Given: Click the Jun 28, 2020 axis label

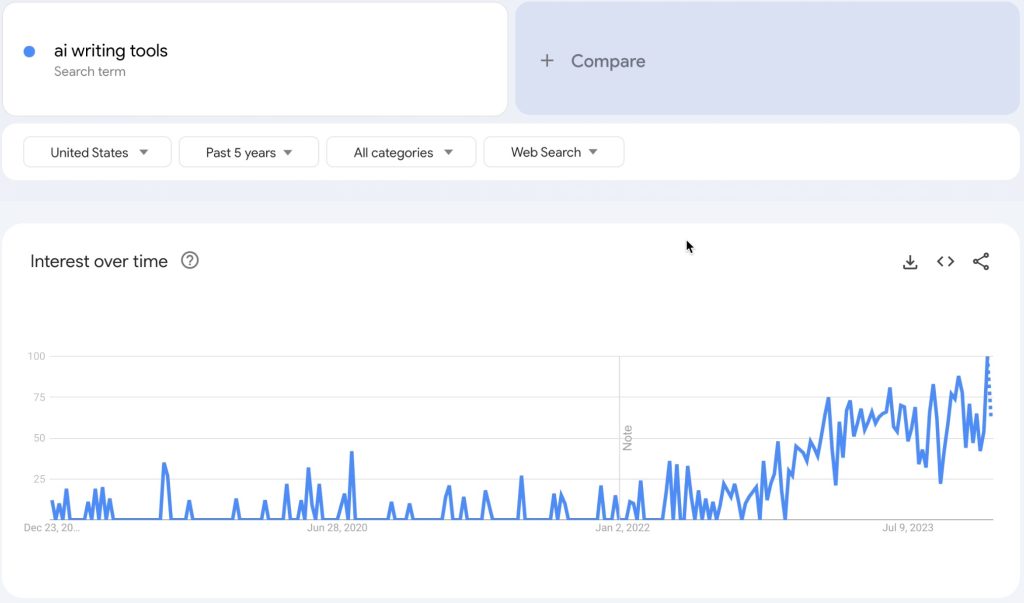Looking at the screenshot, I should click(x=337, y=528).
